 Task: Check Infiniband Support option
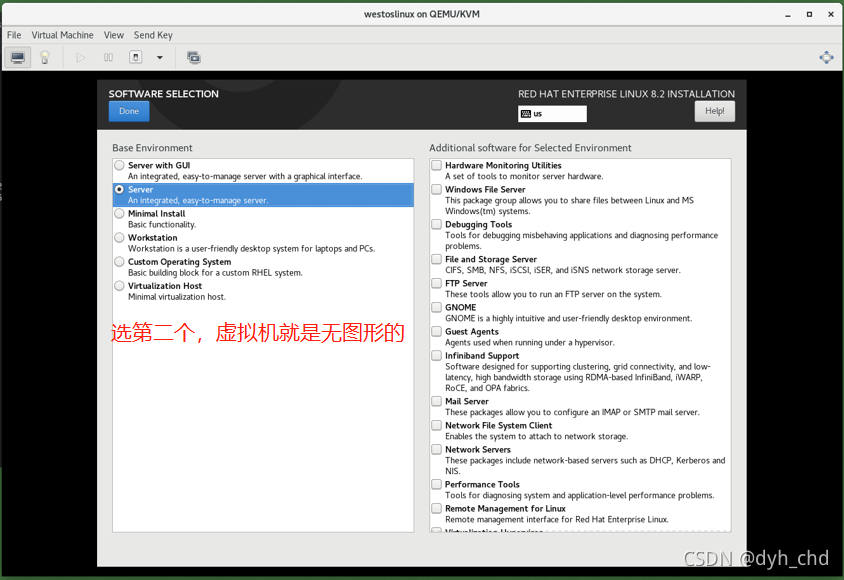[437, 356]
